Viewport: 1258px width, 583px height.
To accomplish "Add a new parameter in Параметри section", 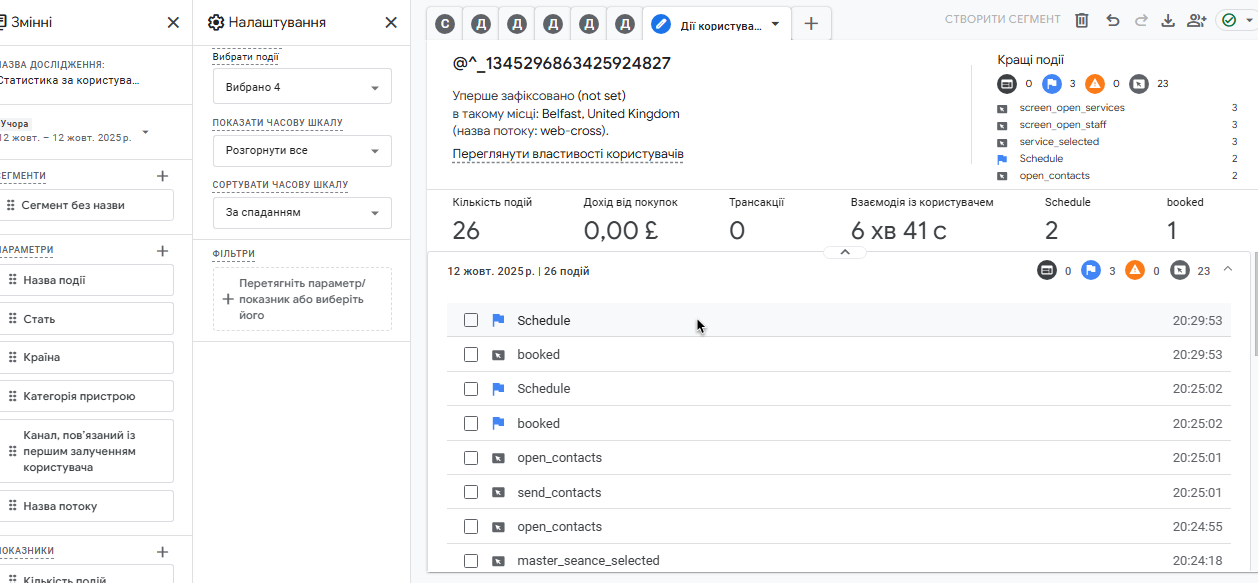I will 162,250.
